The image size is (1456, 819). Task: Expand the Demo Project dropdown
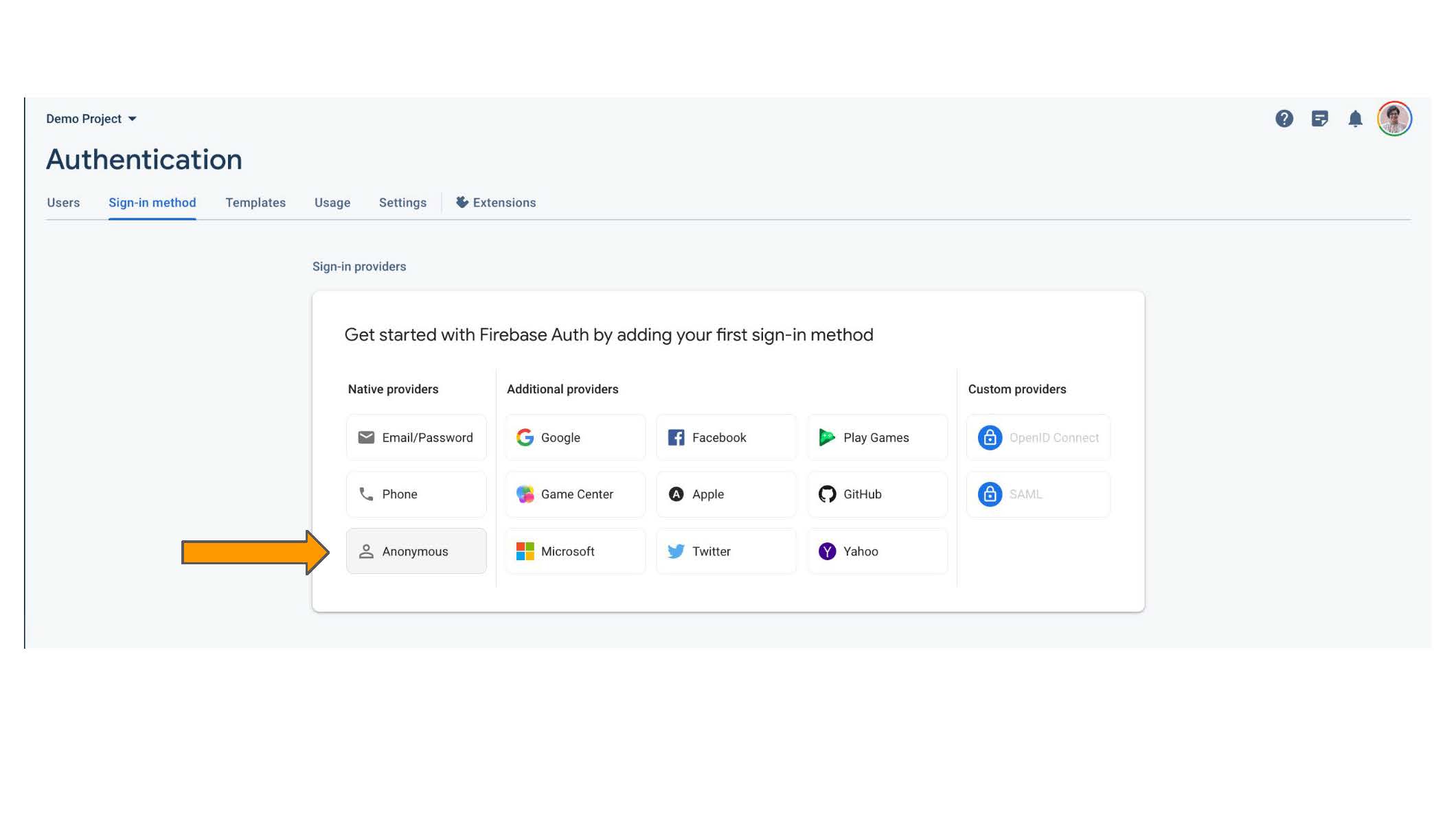[91, 119]
